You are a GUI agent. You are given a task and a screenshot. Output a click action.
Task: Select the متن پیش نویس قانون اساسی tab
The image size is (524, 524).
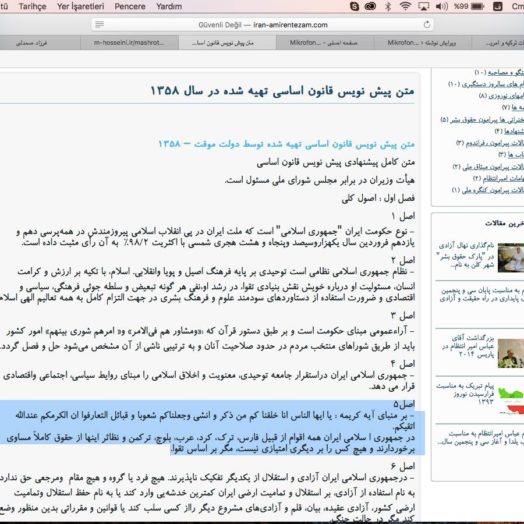coord(227,43)
